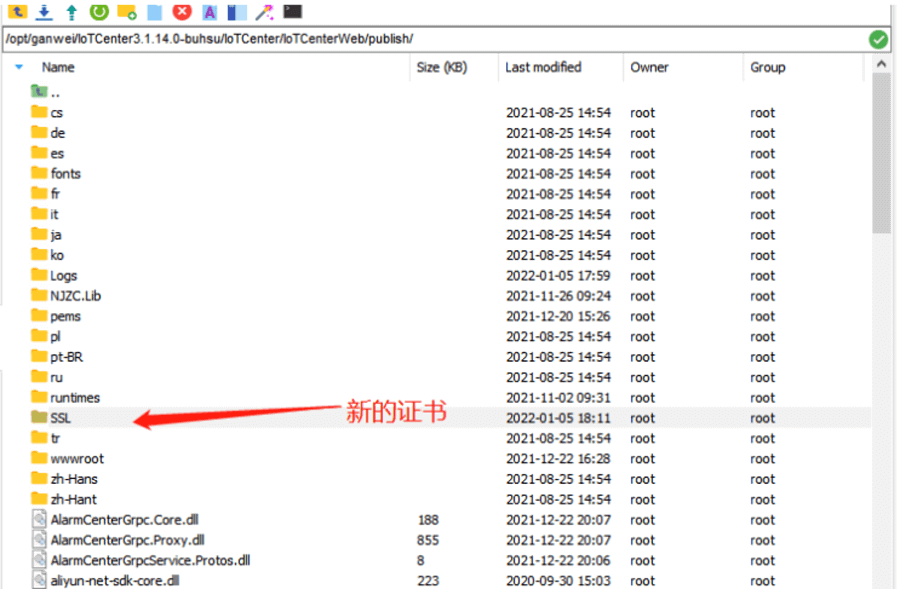Select the fonts folder
The width and height of the screenshot is (900, 589).
[x=65, y=174]
